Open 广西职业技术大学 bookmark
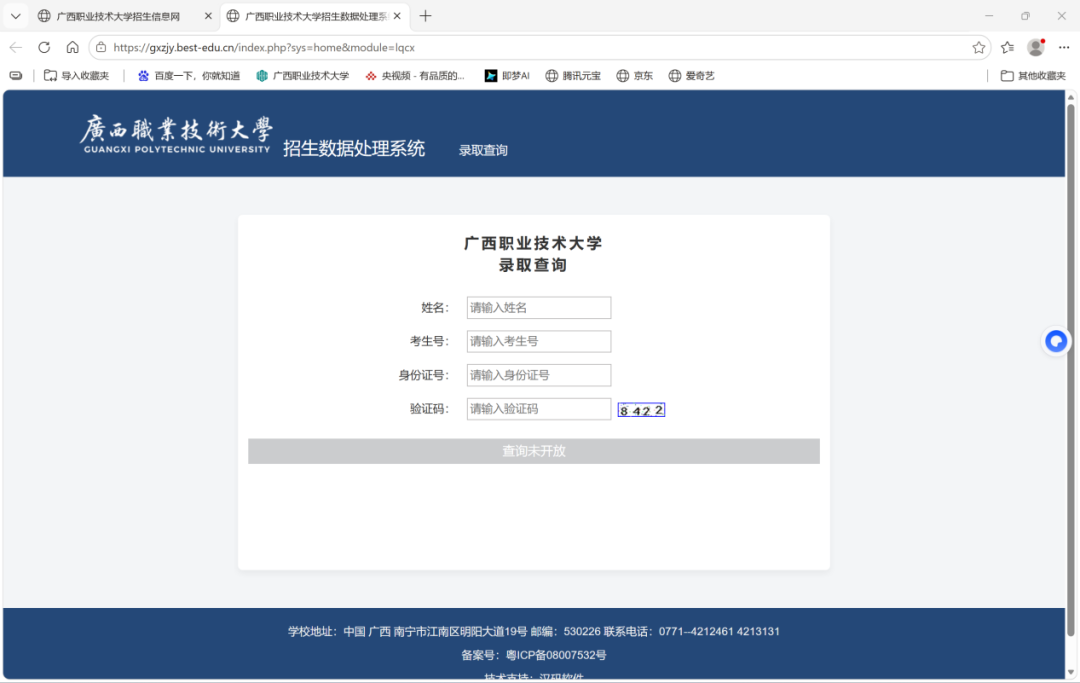The height and width of the screenshot is (683, 1080). click(302, 76)
